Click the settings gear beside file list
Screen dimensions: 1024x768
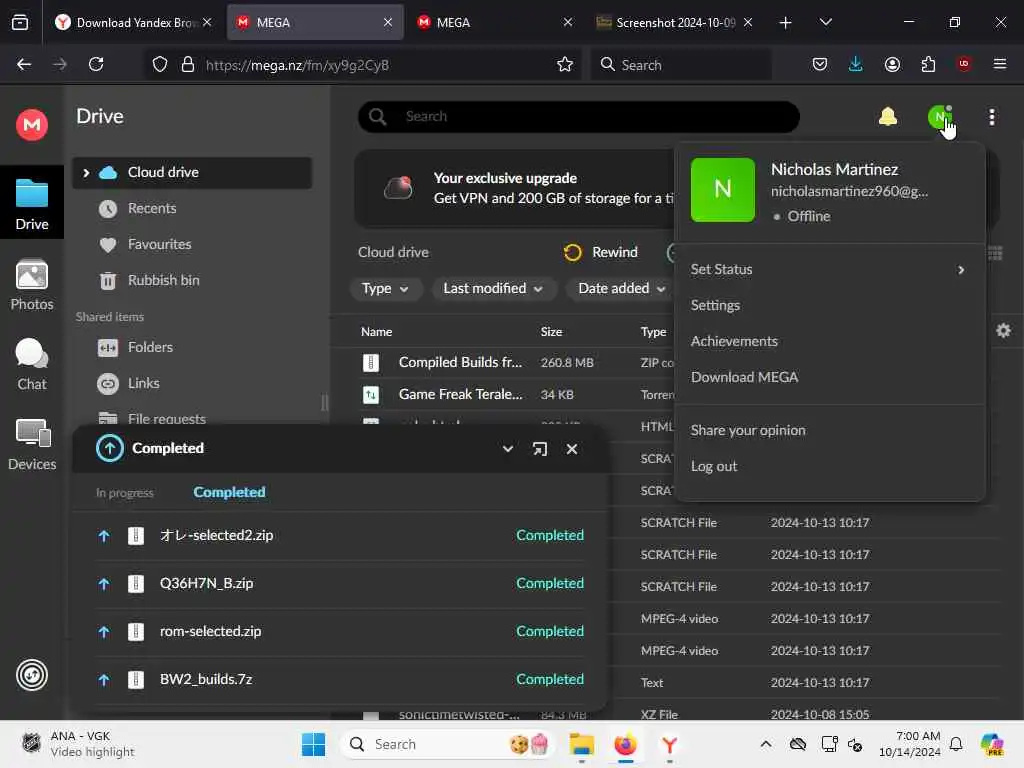(1003, 330)
